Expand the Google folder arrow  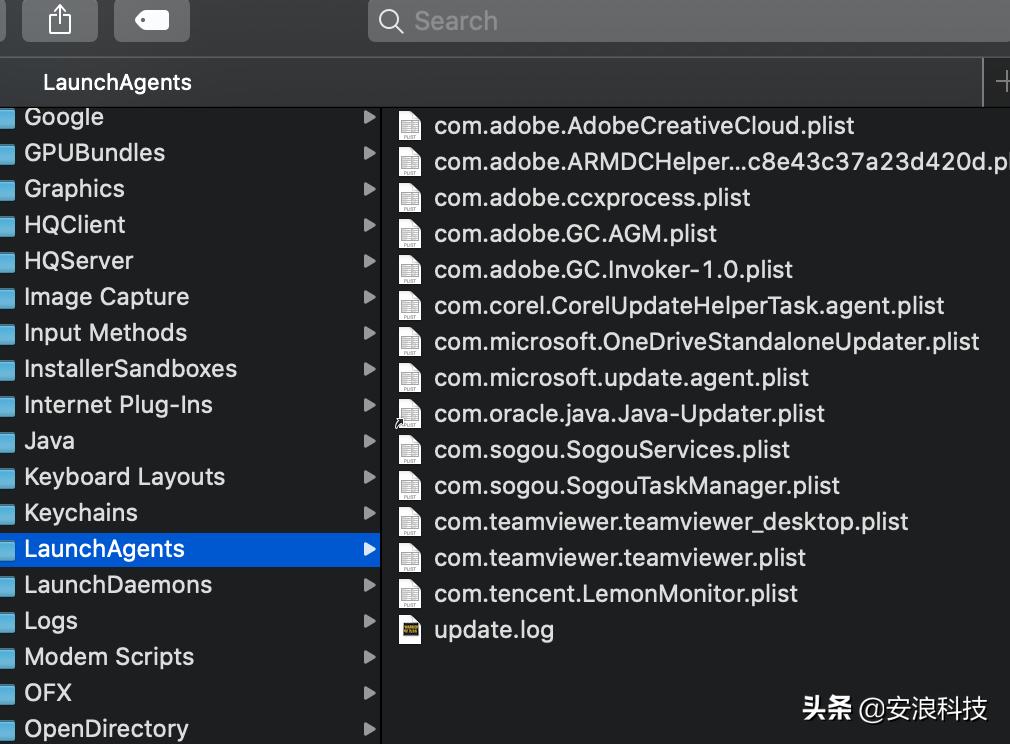tap(369, 117)
